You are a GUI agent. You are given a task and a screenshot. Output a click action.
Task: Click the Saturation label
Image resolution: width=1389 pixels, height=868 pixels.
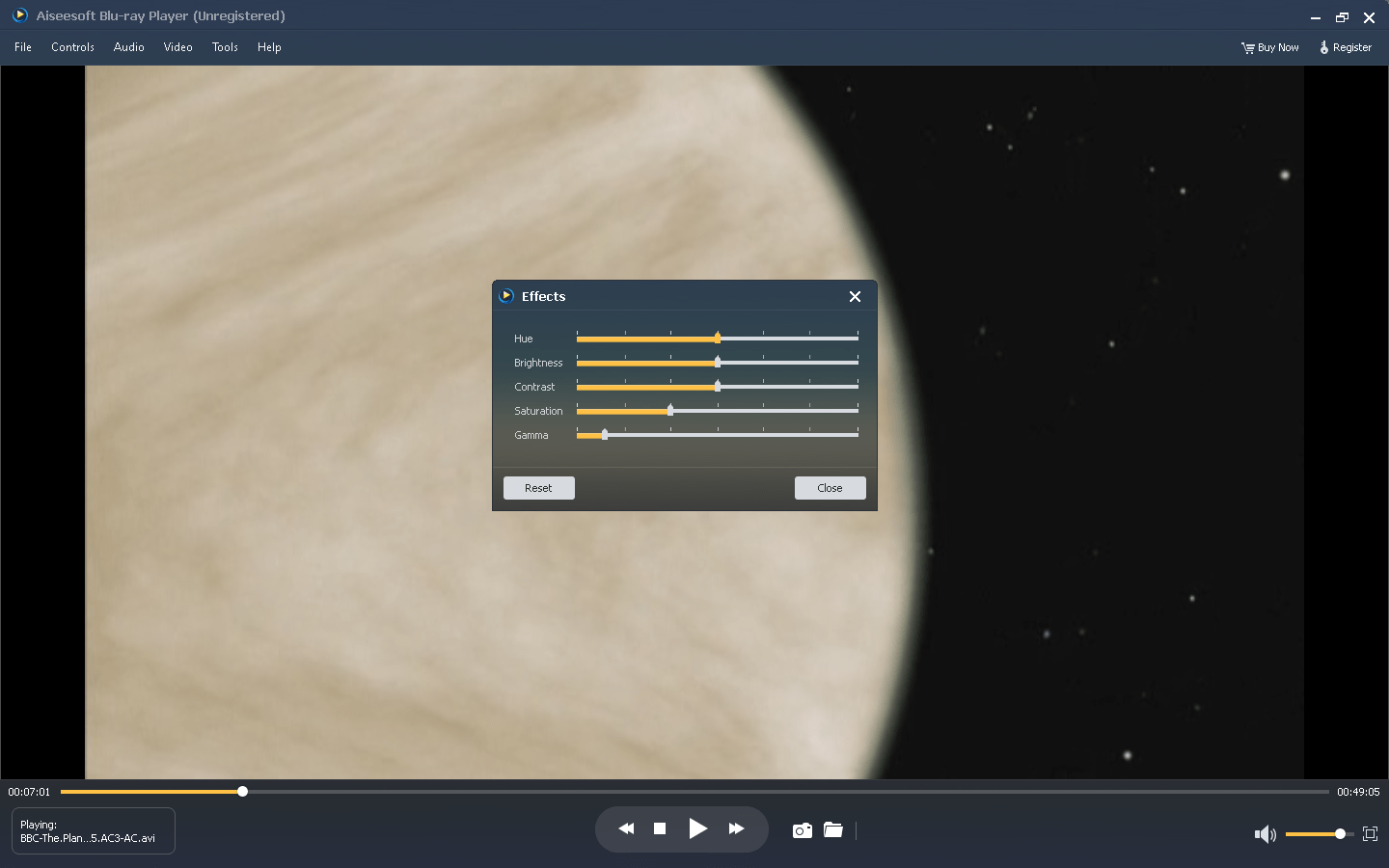(x=538, y=411)
